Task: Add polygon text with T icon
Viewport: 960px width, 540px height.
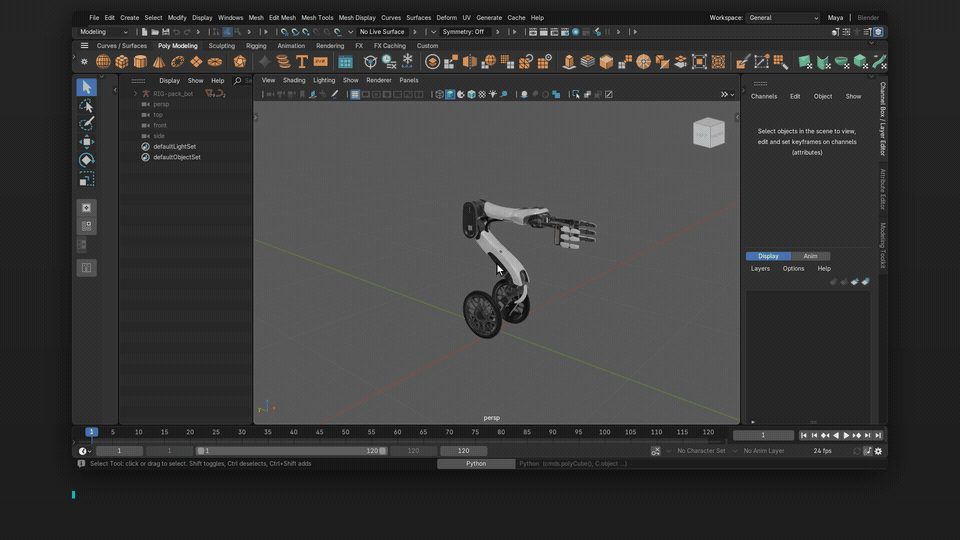Action: click(x=302, y=62)
